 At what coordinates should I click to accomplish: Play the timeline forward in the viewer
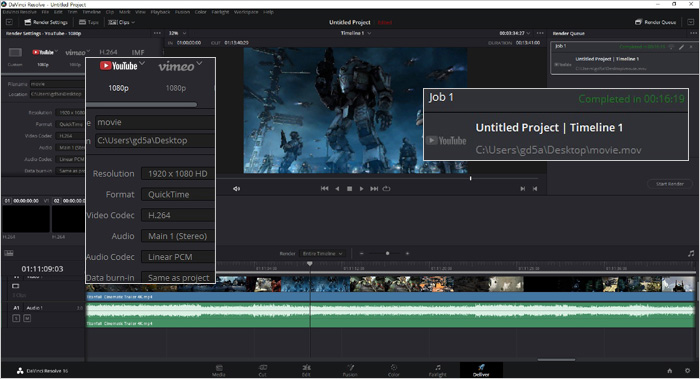(362, 189)
